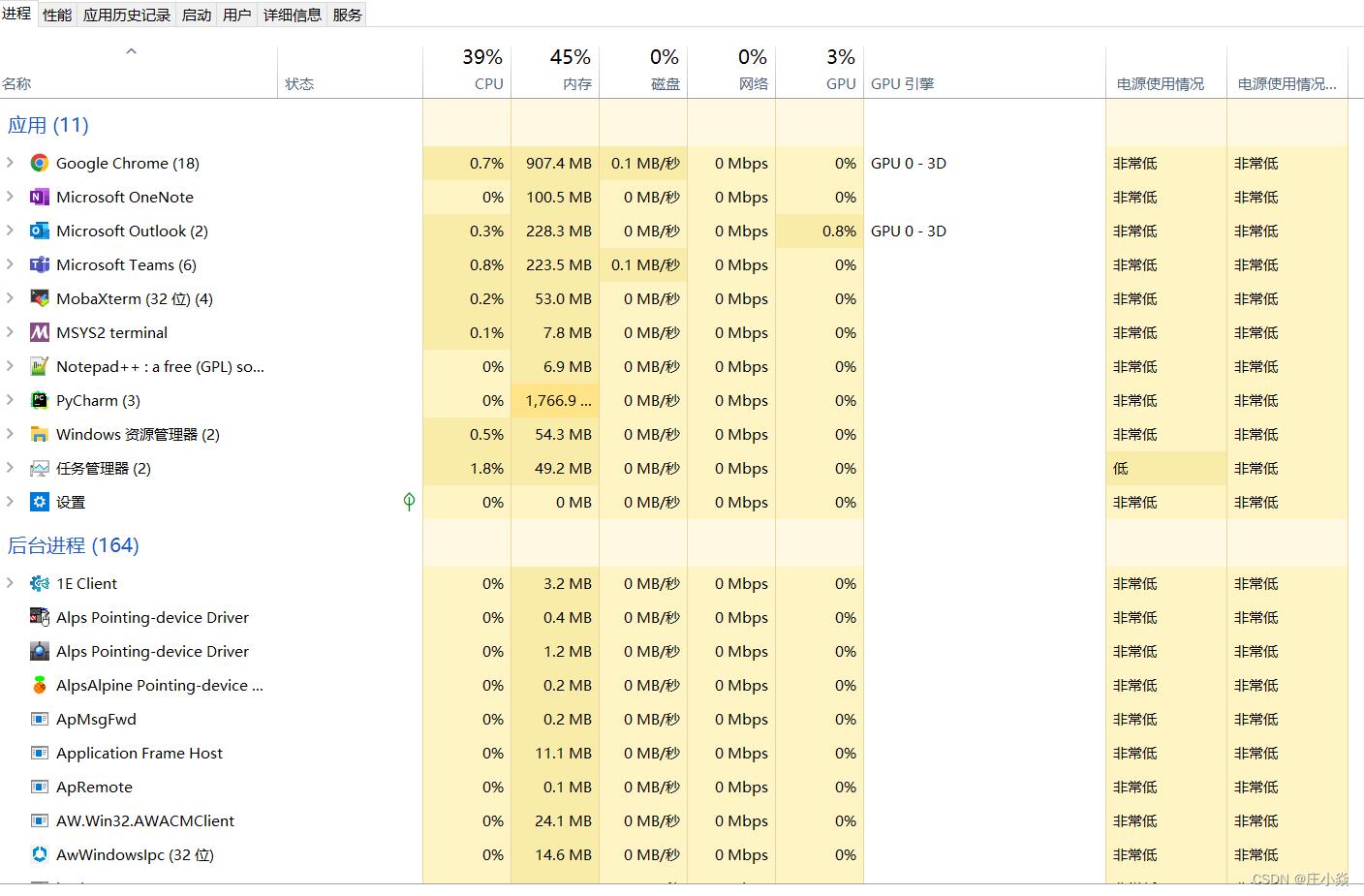Sort by the GPU percentage column header
Screen dimensions: 1364x896
[820, 71]
